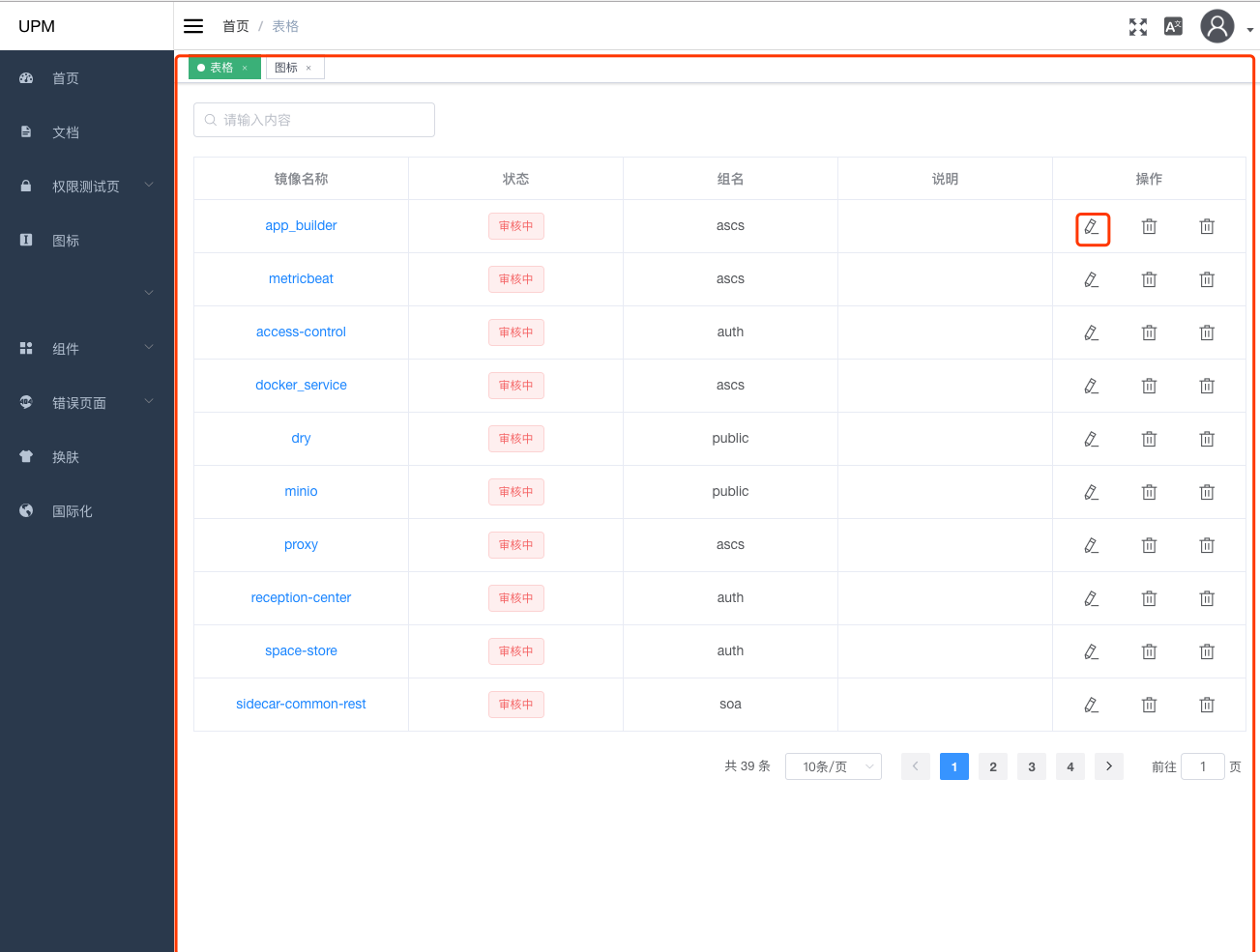1260x952 pixels.
Task: Click the rightmost trash icon in access-control row
Action: point(1207,332)
